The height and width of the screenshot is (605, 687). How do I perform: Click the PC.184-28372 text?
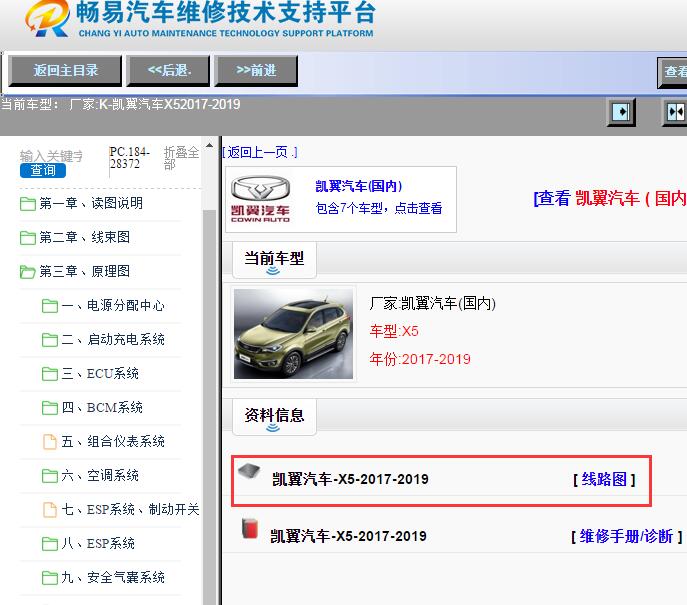click(129, 158)
